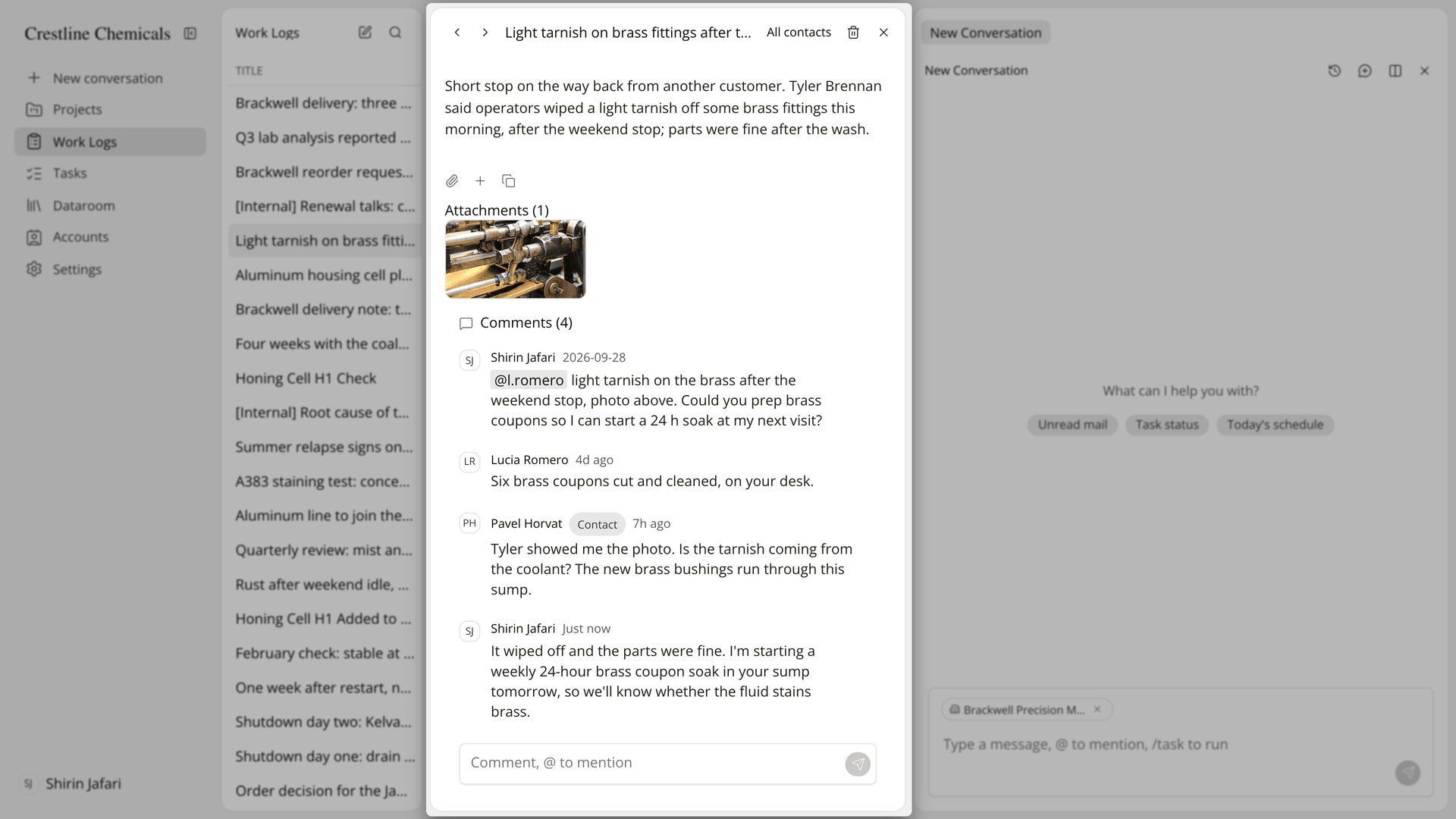Open Settings in the sidebar
Screen dimensions: 1456x819
[x=110, y=269]
